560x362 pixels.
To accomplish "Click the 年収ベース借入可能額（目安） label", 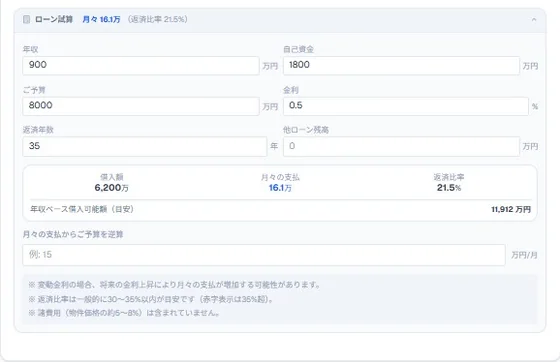I will [x=82, y=209].
